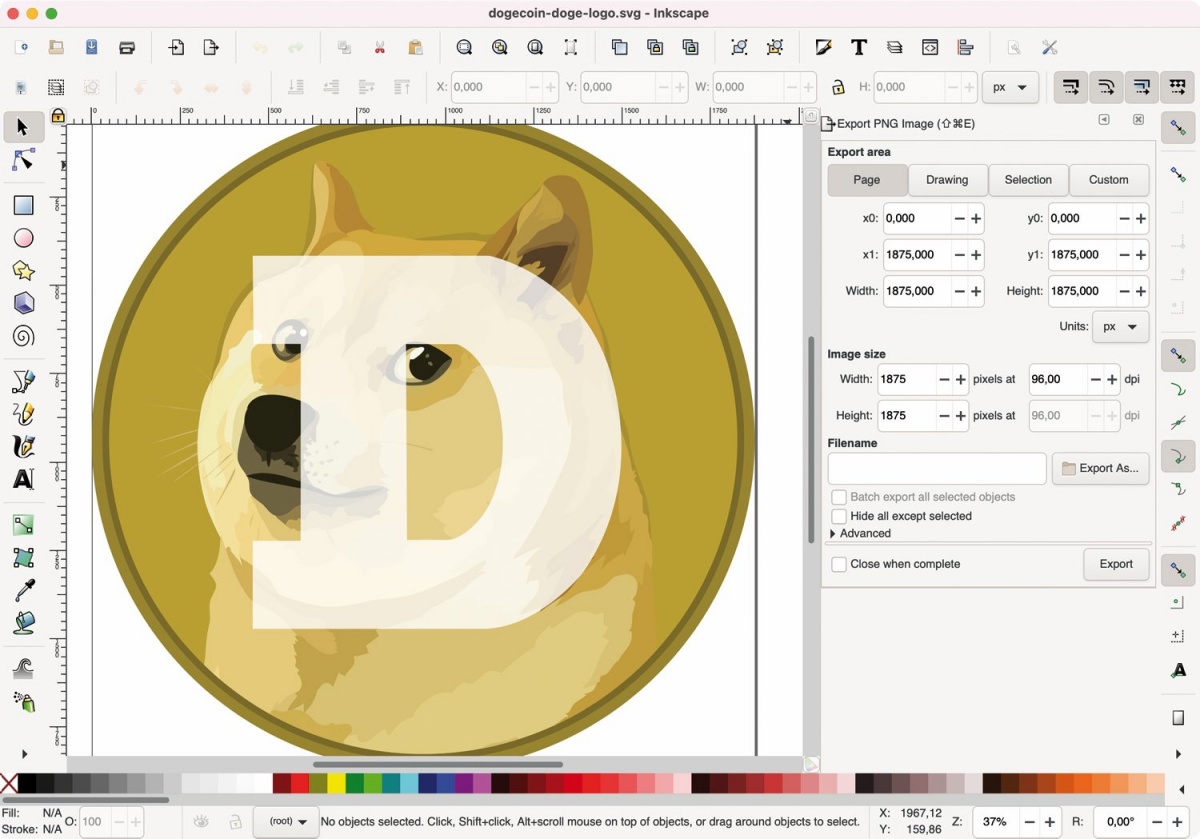Image resolution: width=1200 pixels, height=839 pixels.
Task: Expand the Advanced export options
Action: (x=860, y=534)
